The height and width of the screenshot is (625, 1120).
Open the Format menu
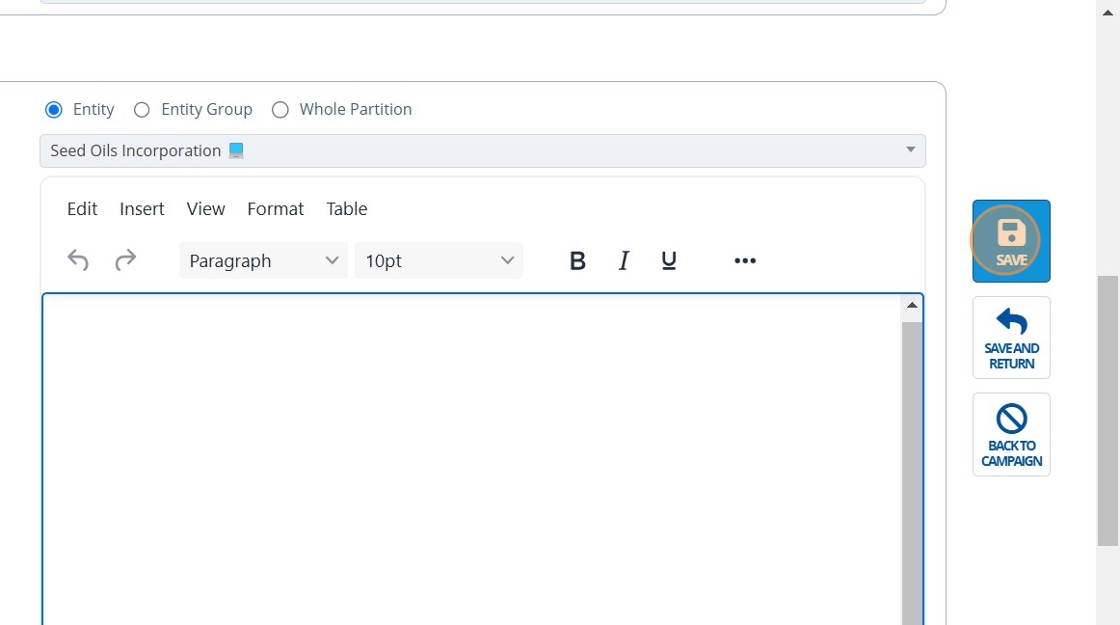(x=275, y=209)
